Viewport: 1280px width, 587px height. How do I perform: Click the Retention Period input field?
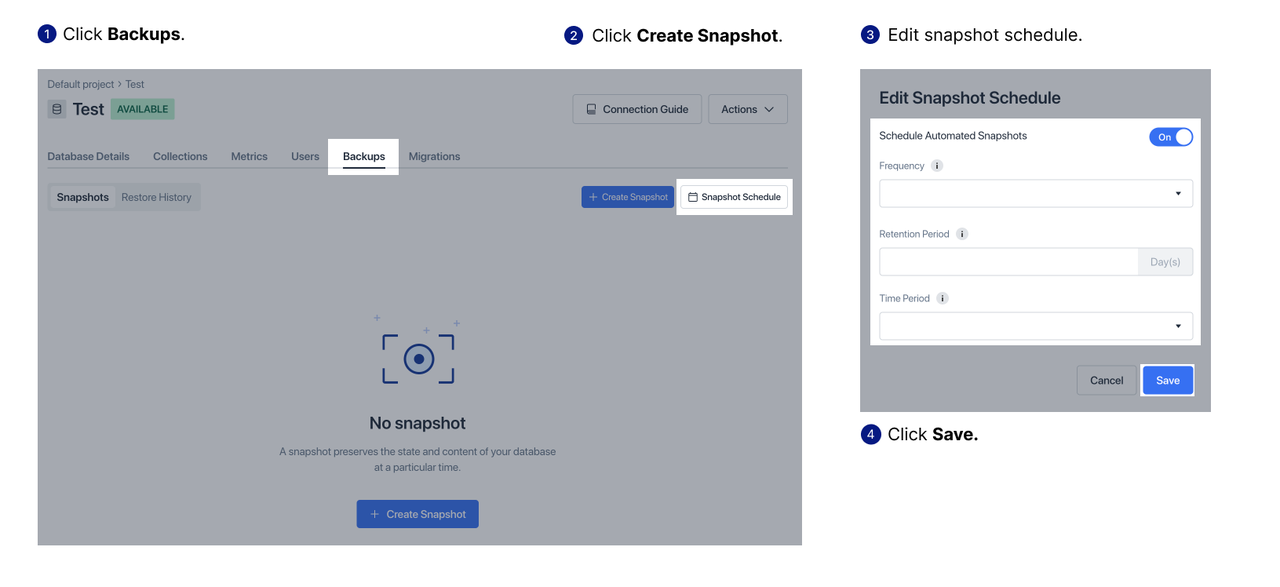click(1009, 262)
